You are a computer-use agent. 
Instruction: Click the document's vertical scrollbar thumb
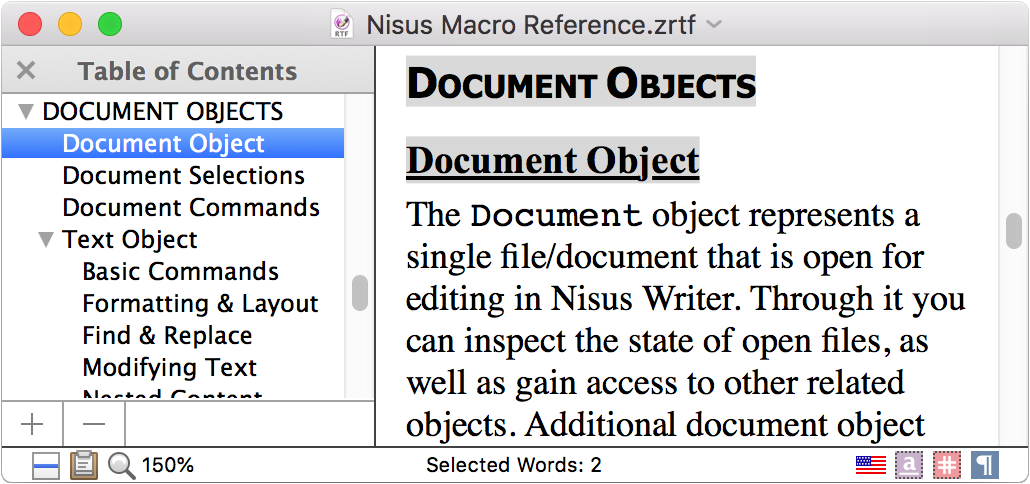(1014, 231)
